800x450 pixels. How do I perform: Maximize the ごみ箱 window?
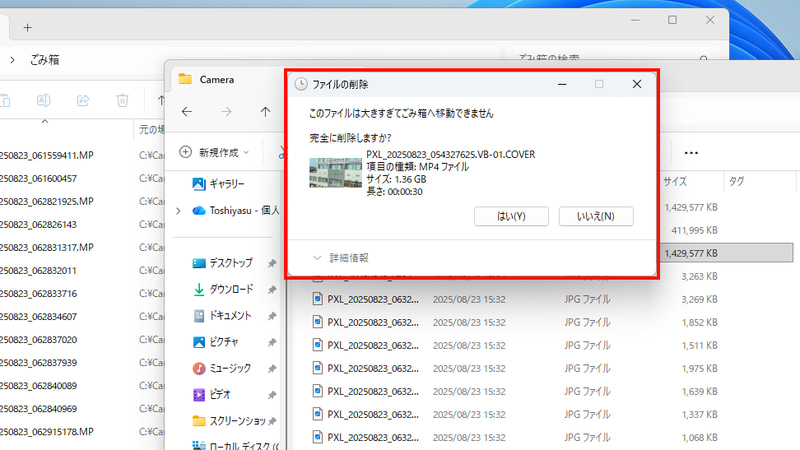click(x=672, y=20)
